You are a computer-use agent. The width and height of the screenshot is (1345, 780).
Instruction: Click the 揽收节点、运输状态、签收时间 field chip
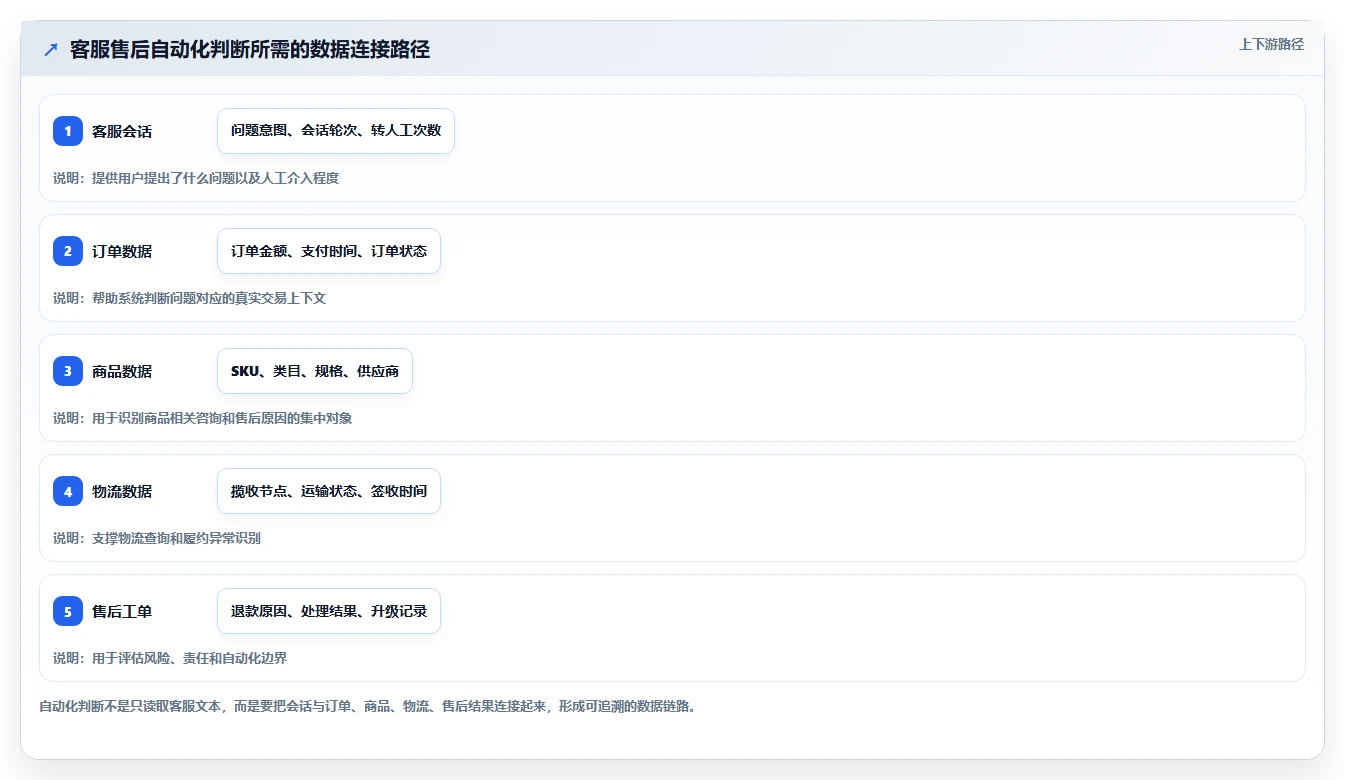pyautogui.click(x=329, y=491)
